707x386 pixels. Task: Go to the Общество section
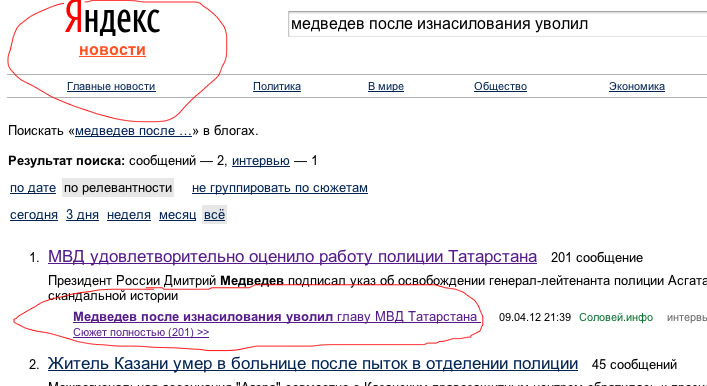click(x=500, y=86)
